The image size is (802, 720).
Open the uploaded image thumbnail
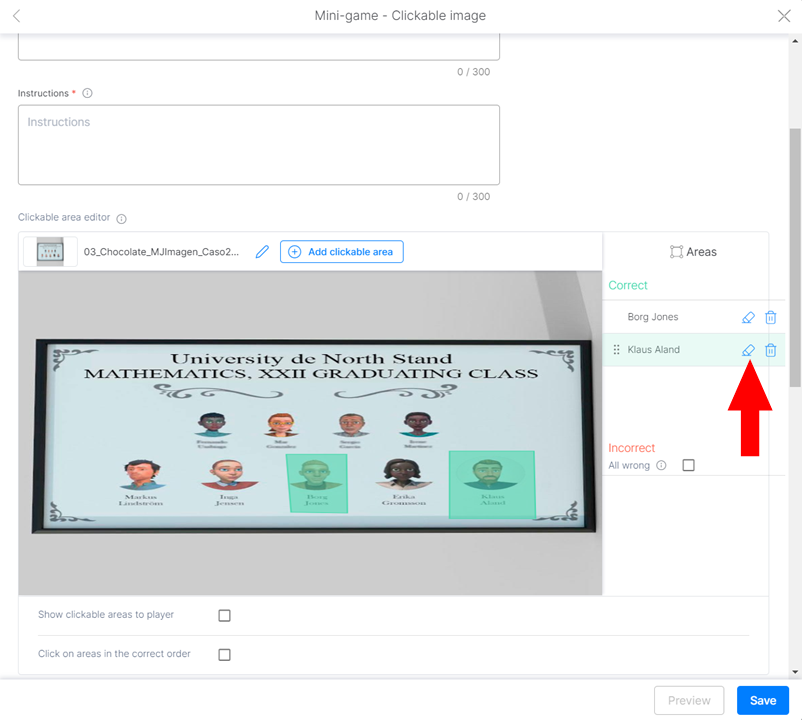coord(50,252)
